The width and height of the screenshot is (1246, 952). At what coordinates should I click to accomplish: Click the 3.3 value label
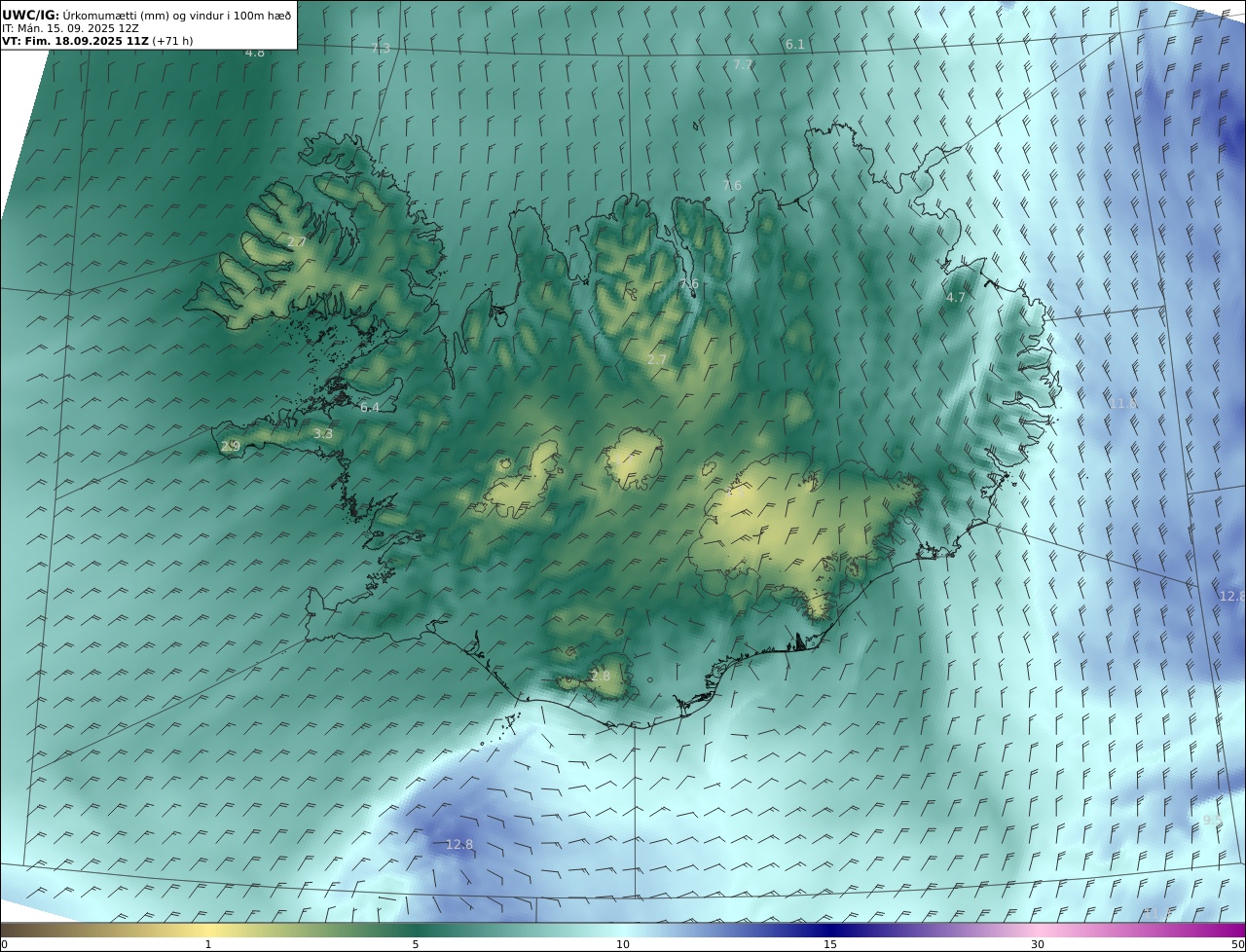click(323, 434)
